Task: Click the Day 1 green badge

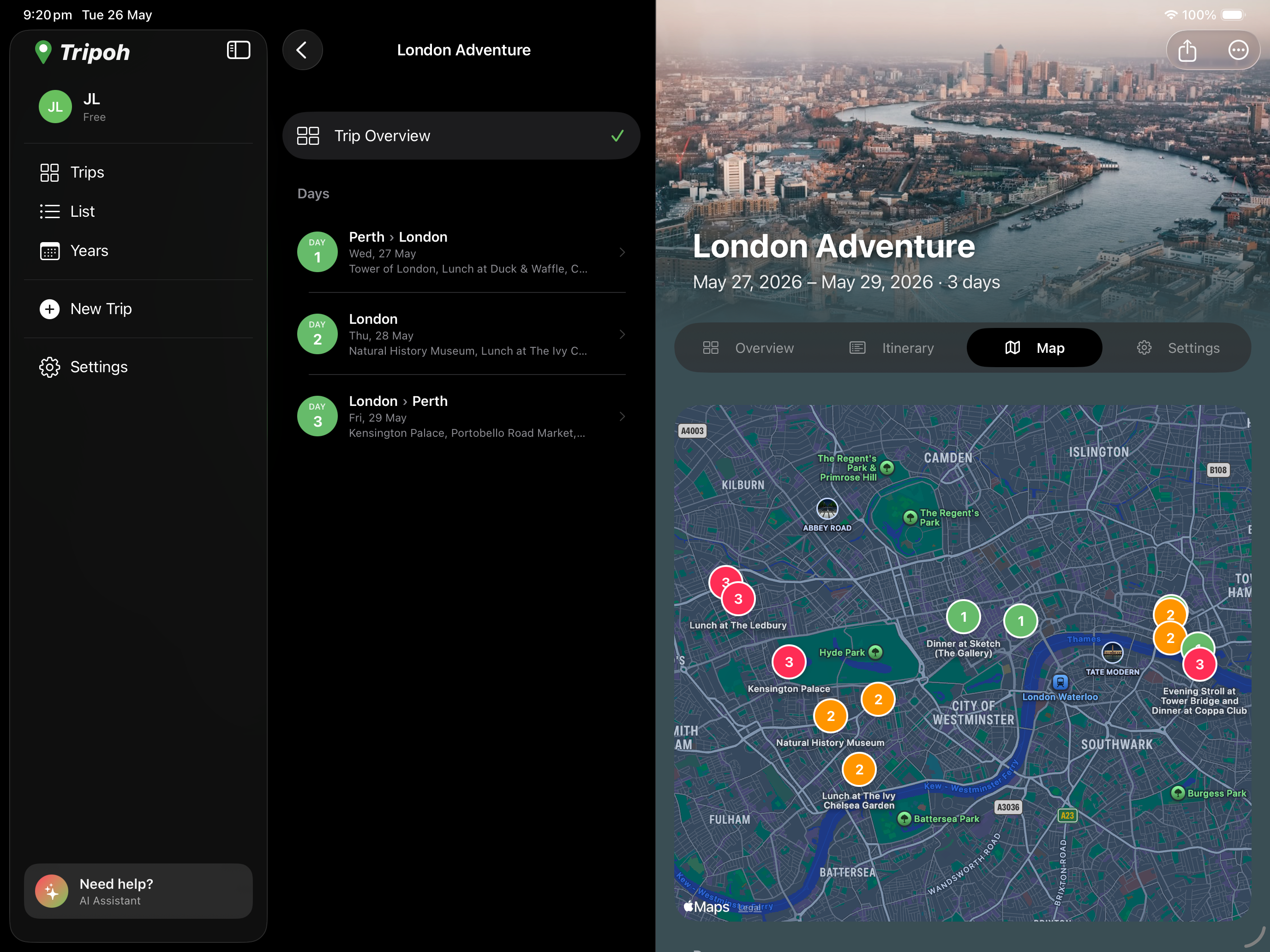Action: (x=317, y=252)
